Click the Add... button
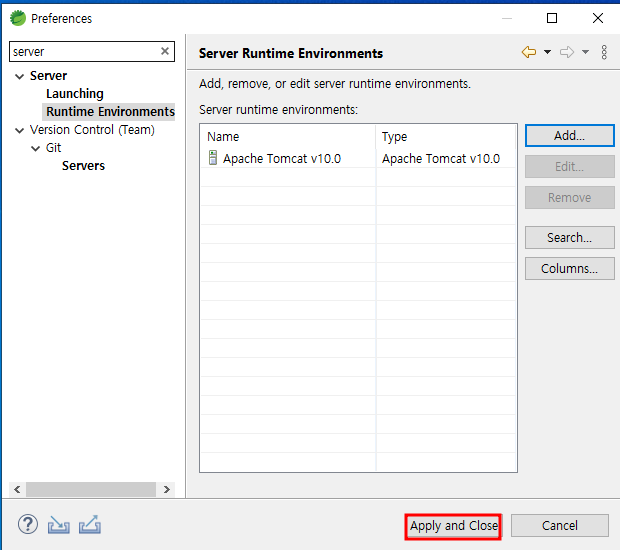The height and width of the screenshot is (550, 620). click(570, 136)
